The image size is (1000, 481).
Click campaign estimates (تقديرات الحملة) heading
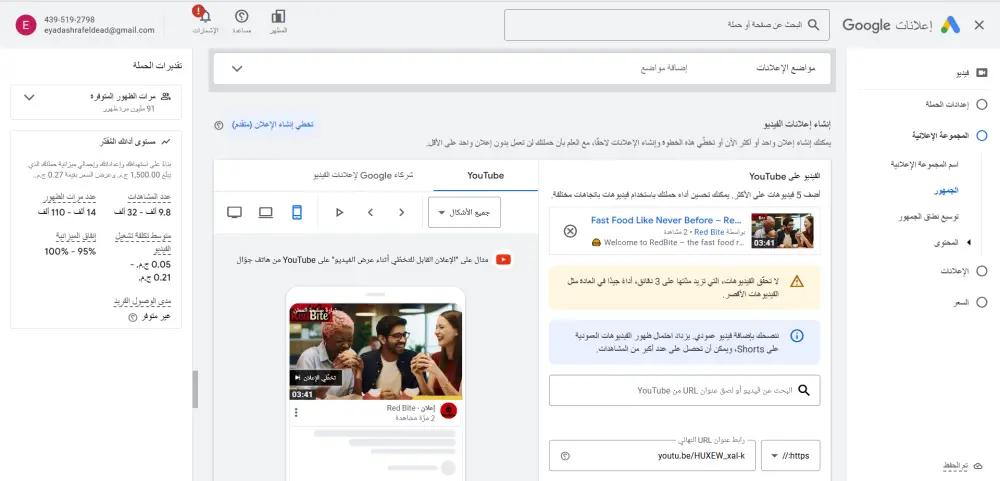(x=158, y=65)
